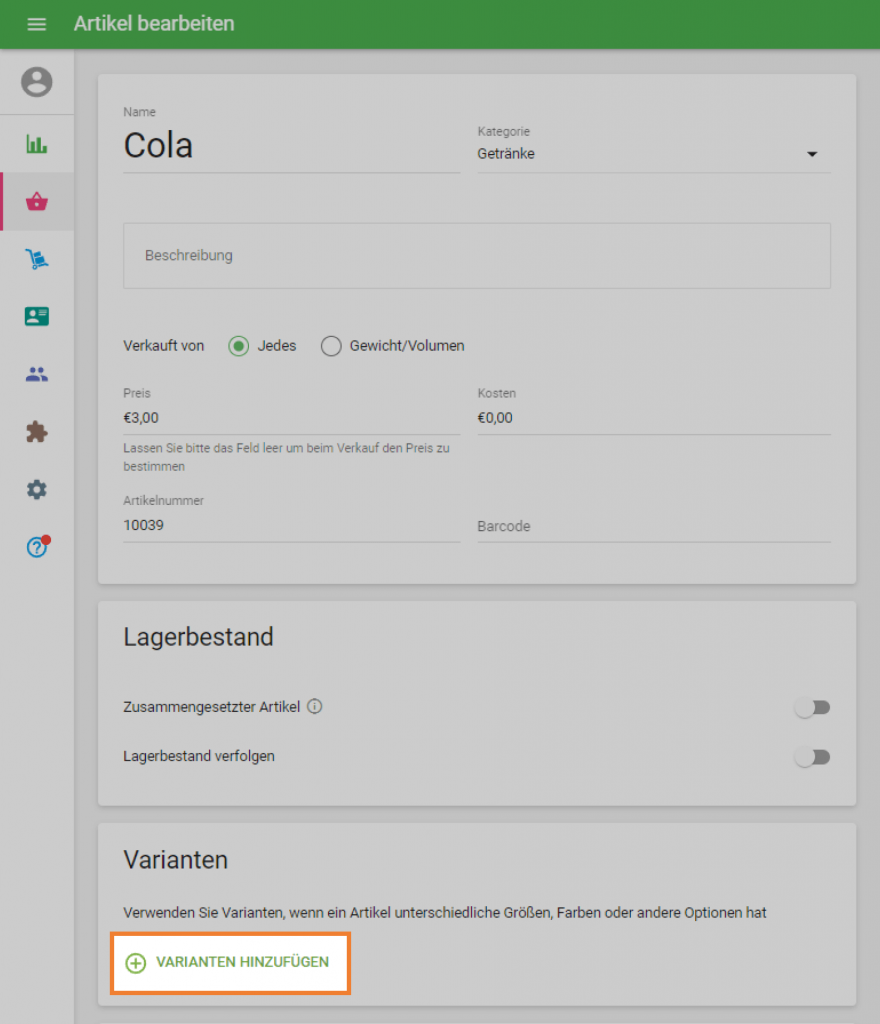
Task: Open integrations puzzle piece icon
Action: [37, 432]
